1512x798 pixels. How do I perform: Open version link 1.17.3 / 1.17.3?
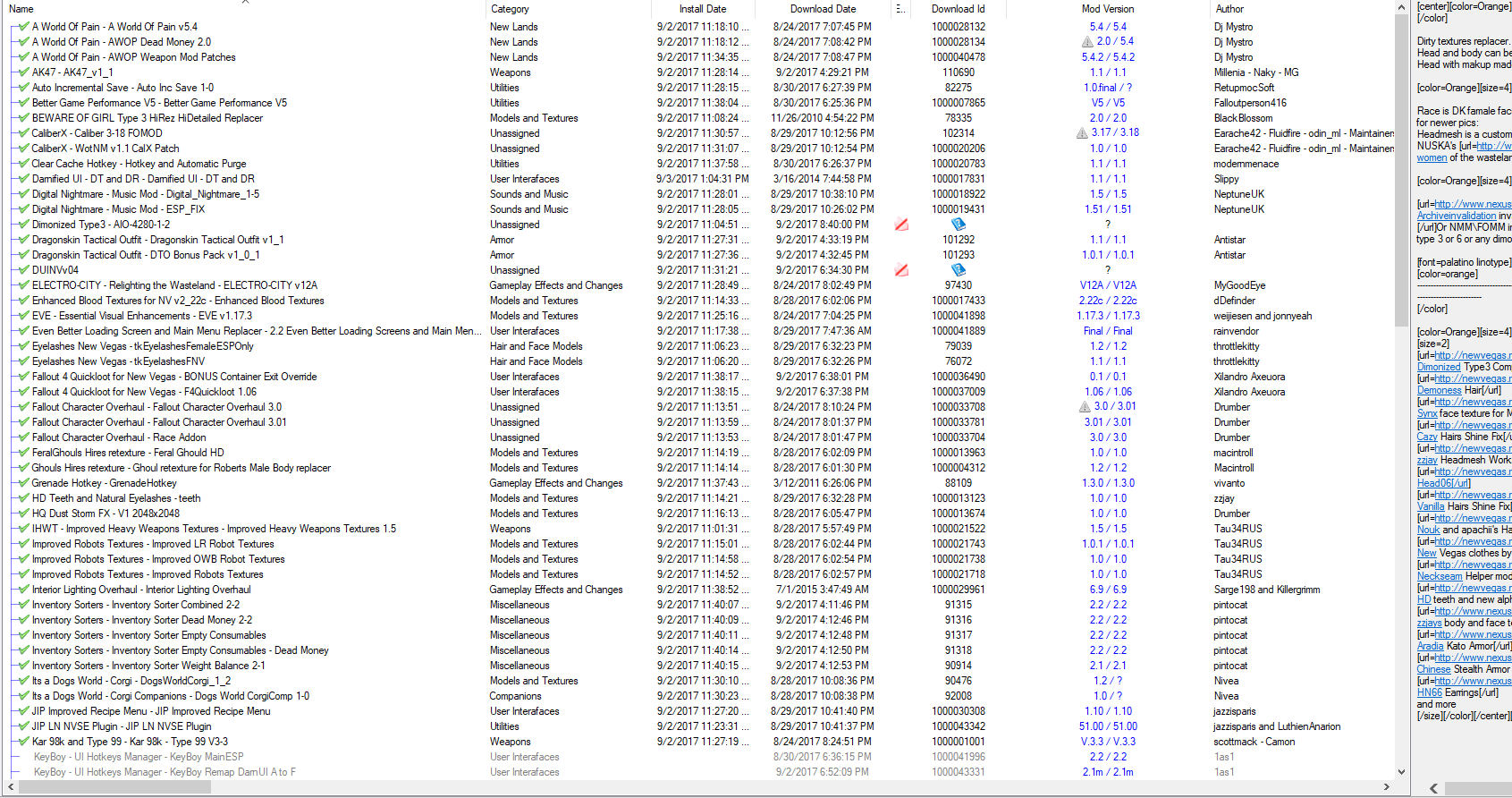tap(1108, 316)
